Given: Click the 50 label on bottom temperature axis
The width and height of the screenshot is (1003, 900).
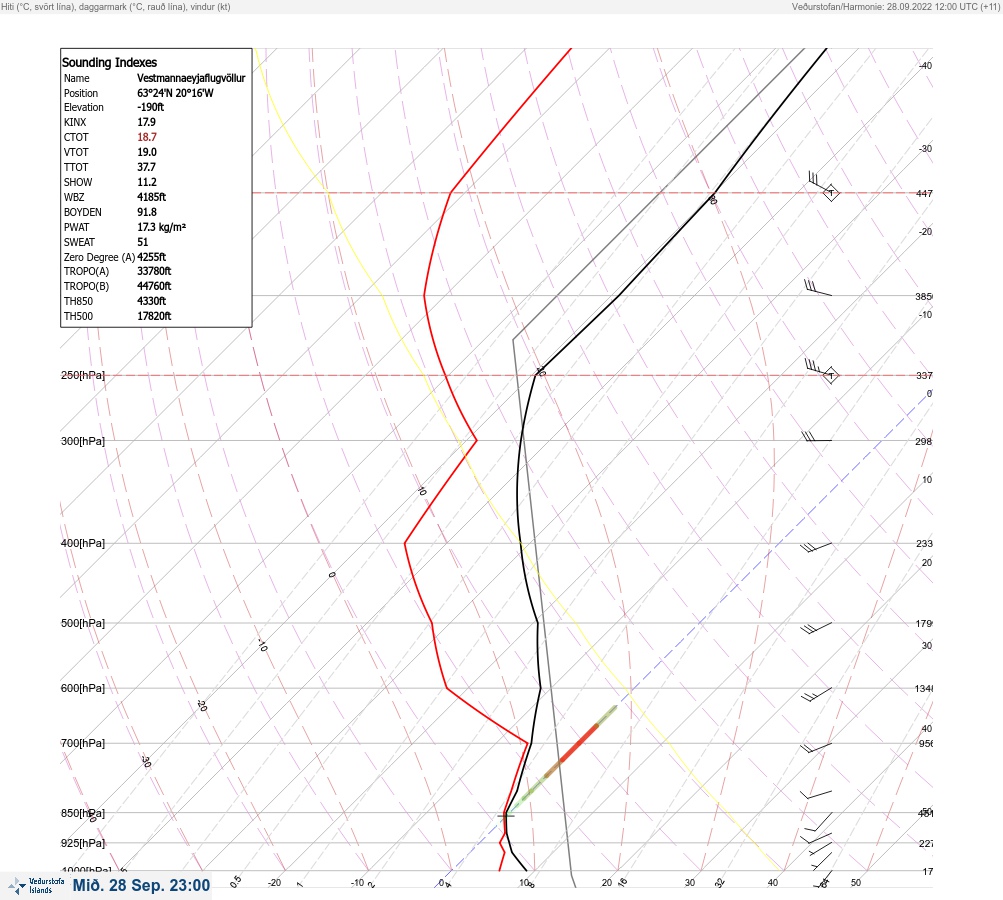Looking at the screenshot, I should pos(856,883).
